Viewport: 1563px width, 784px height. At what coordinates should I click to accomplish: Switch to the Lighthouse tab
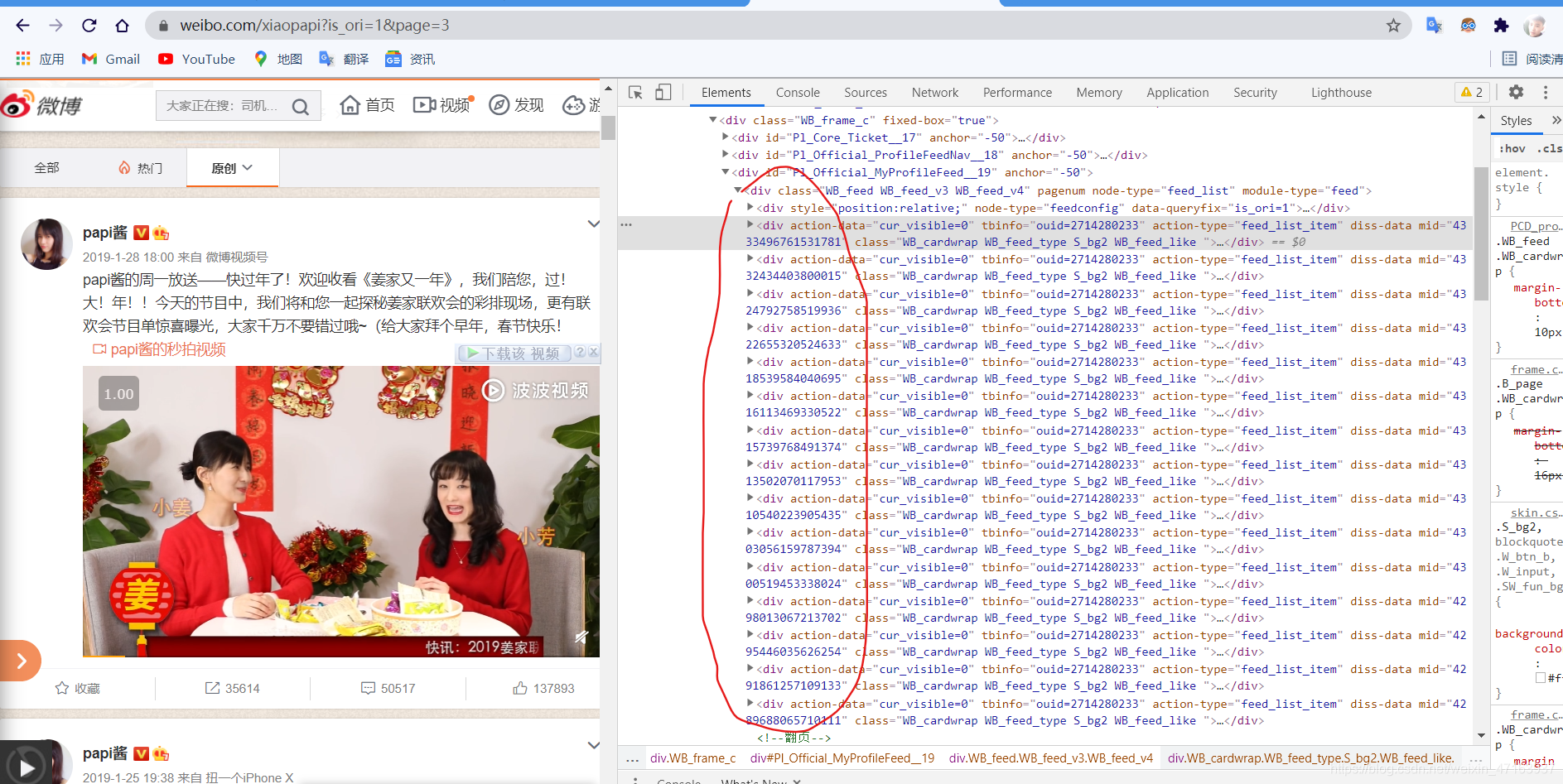[x=1341, y=93]
